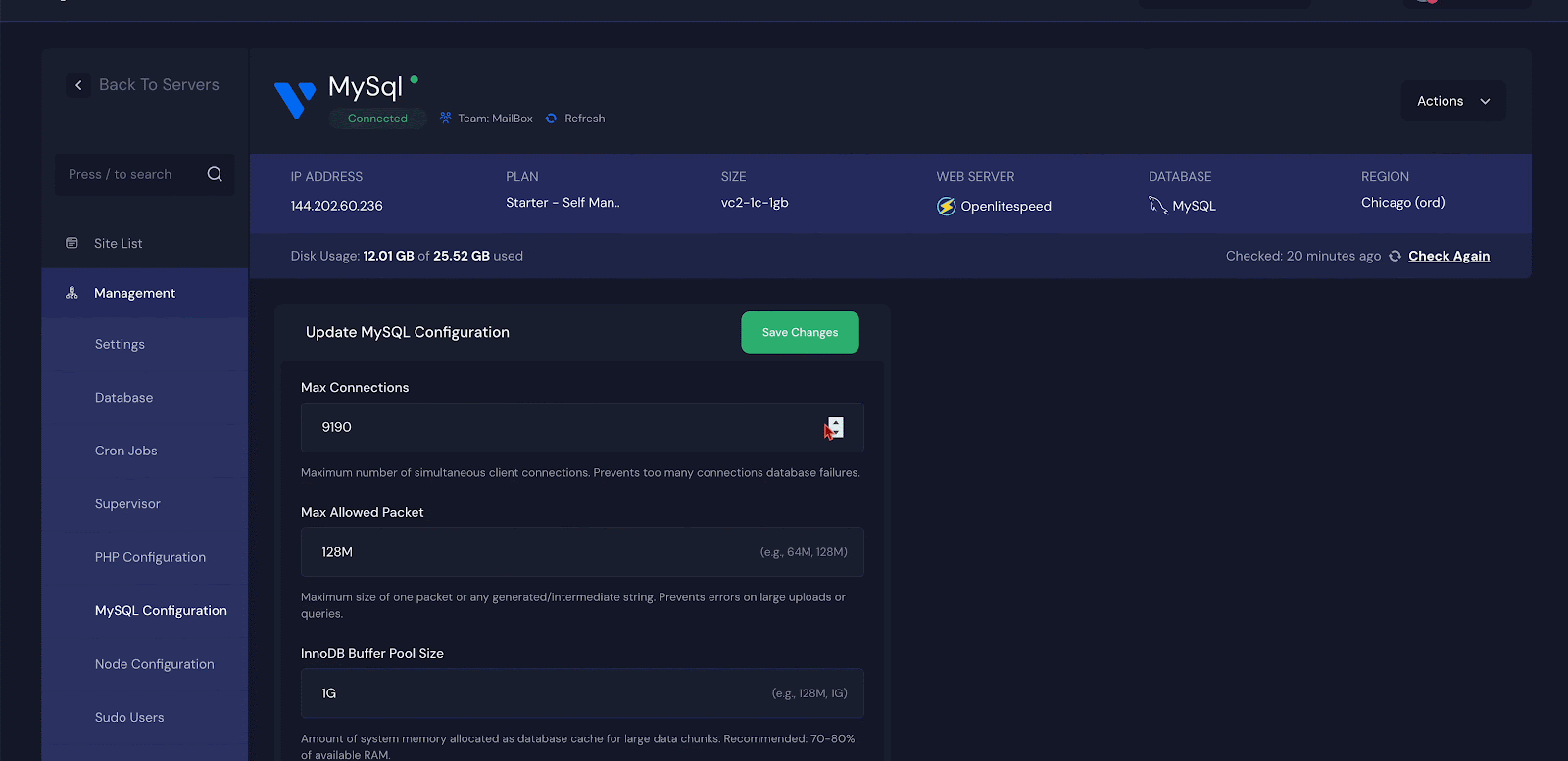Open the Database submenu item
The width and height of the screenshot is (1568, 761).
point(123,398)
